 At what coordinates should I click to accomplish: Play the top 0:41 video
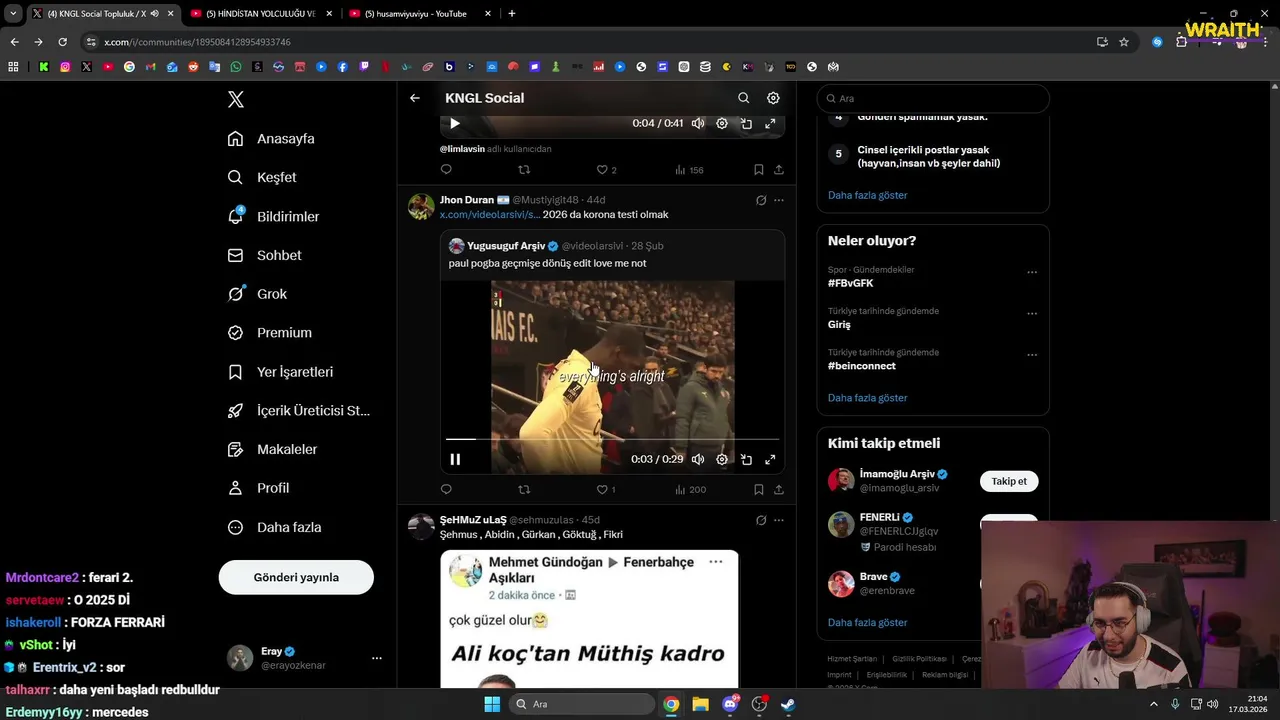[455, 124]
